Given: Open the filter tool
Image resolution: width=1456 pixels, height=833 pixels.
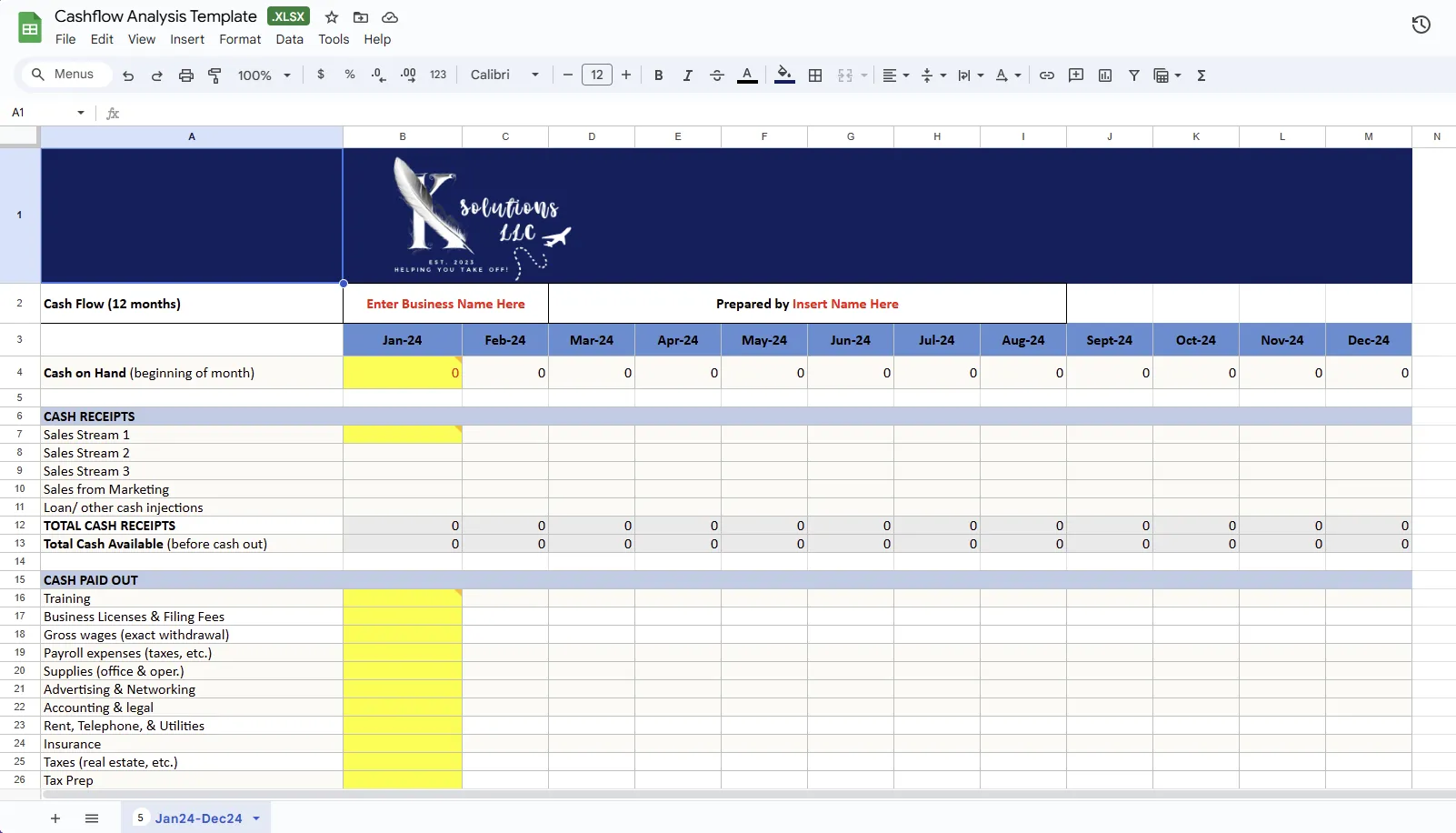Looking at the screenshot, I should click(x=1133, y=75).
